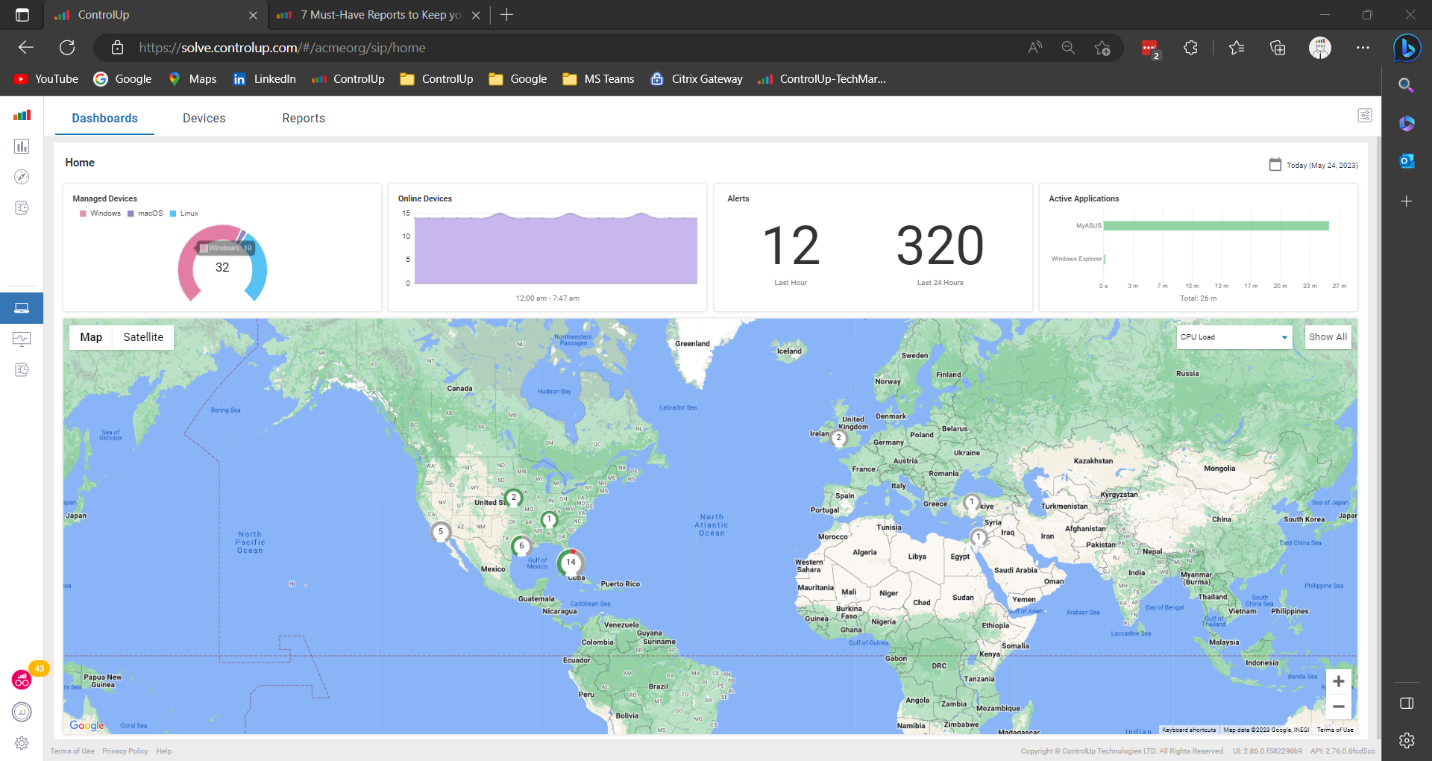Viewport: 1432px width, 761px height.
Task: Click the Read aloud icon in the address bar
Action: point(1035,47)
